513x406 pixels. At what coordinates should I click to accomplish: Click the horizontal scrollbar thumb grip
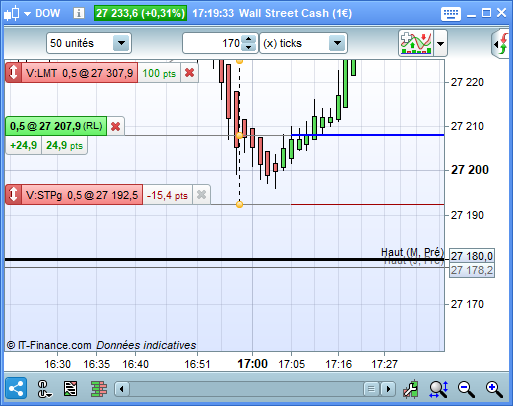371,389
